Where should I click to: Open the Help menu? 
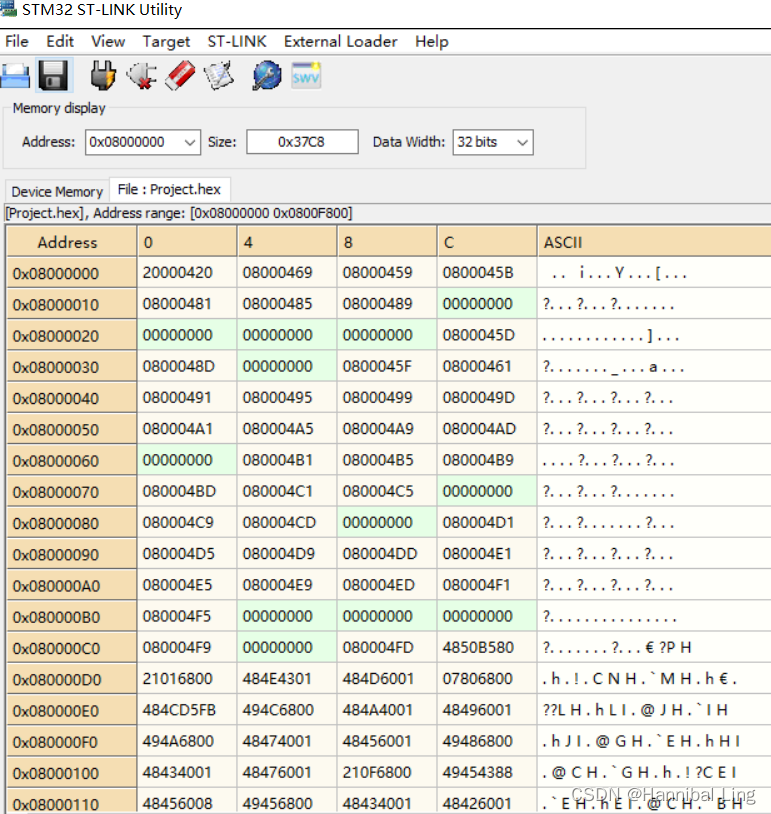[431, 42]
